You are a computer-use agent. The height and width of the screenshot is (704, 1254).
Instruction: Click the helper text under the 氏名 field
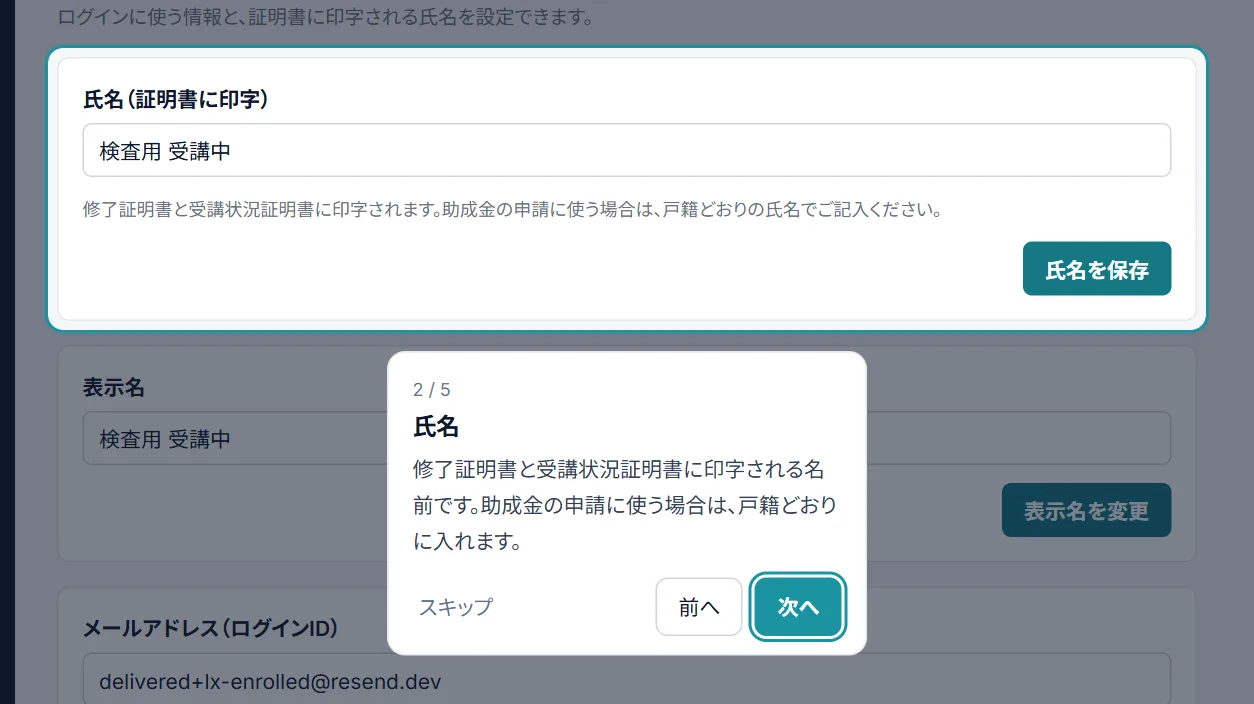click(514, 211)
